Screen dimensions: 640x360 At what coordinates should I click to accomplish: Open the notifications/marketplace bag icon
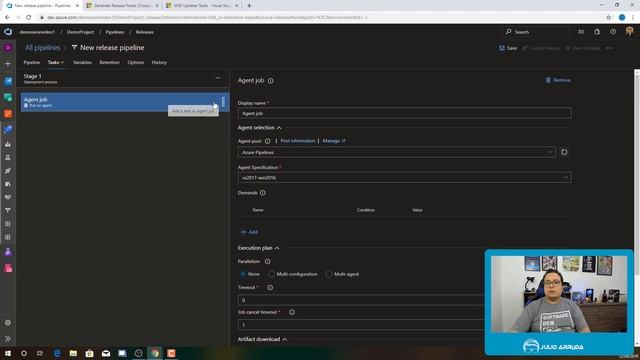click(597, 32)
